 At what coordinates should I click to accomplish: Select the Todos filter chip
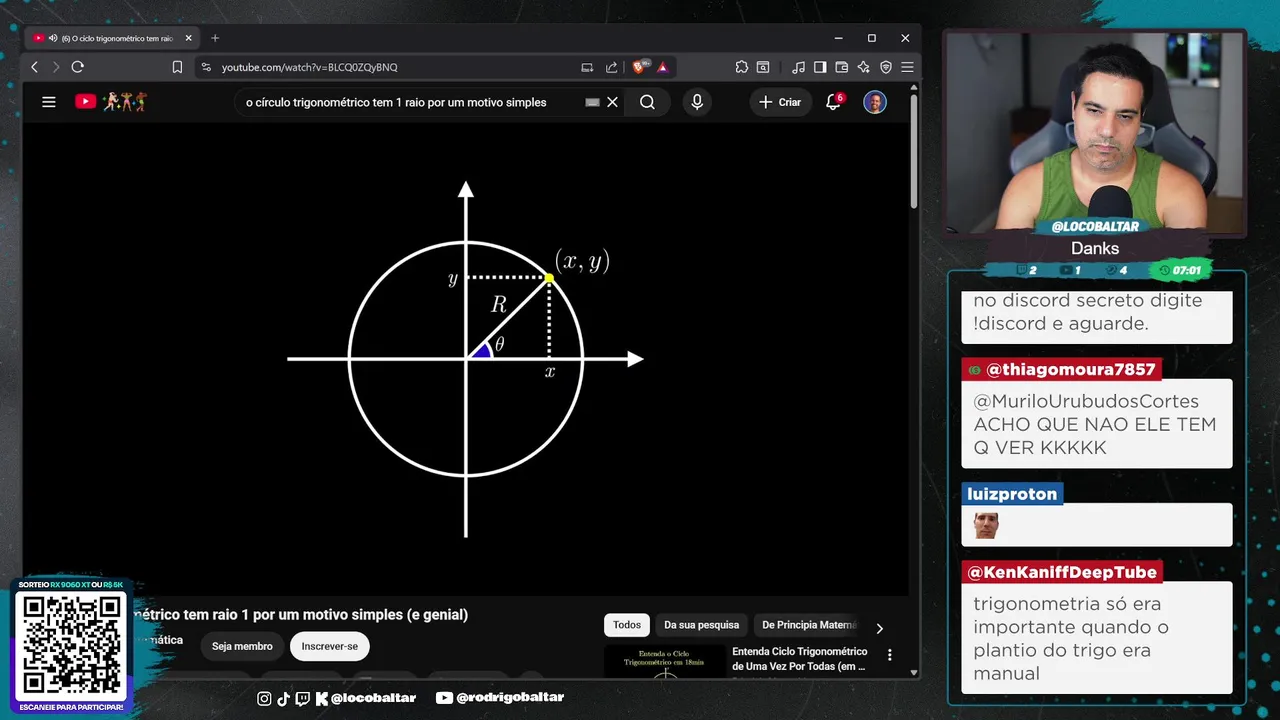tap(627, 625)
